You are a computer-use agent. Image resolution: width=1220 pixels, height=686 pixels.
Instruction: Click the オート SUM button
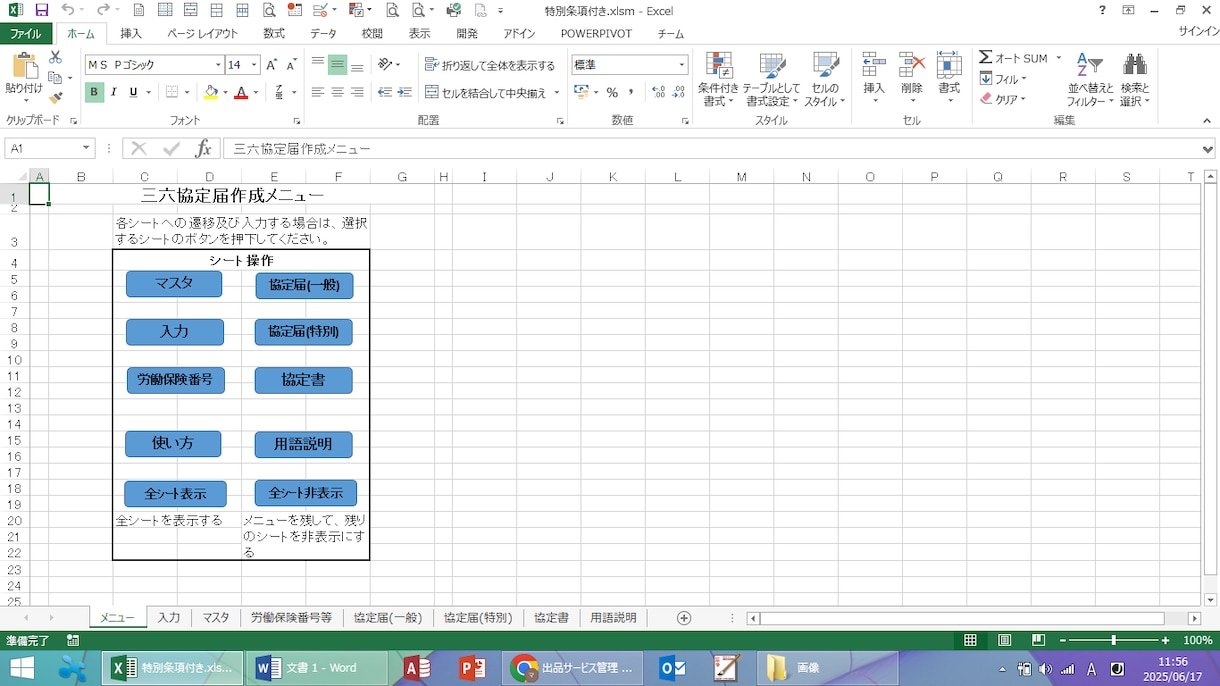1013,58
